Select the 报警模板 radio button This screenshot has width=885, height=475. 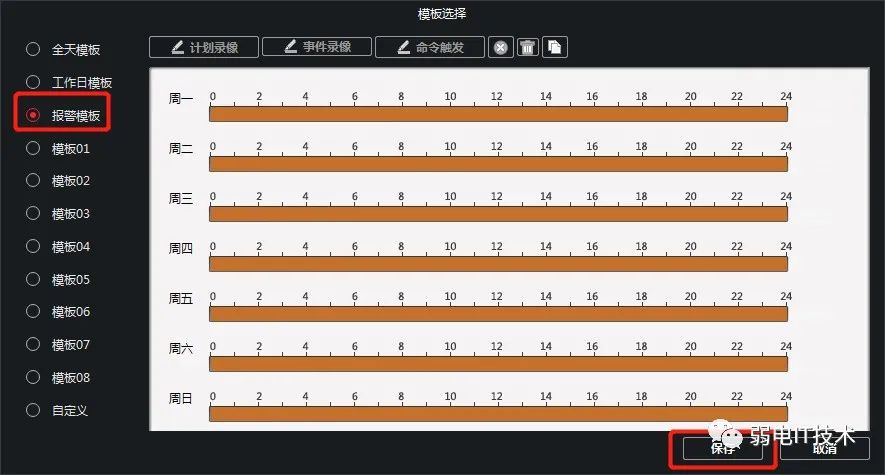33,115
